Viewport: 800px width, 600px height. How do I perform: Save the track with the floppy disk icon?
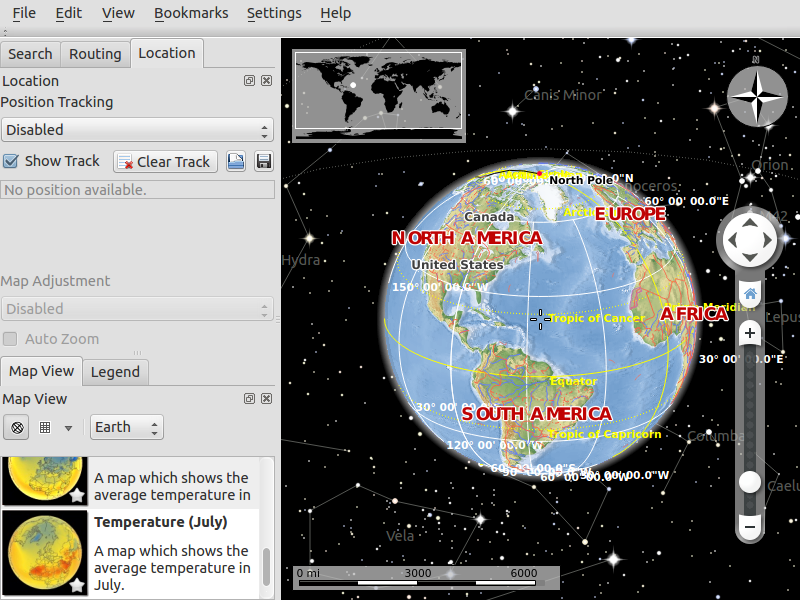coord(264,162)
